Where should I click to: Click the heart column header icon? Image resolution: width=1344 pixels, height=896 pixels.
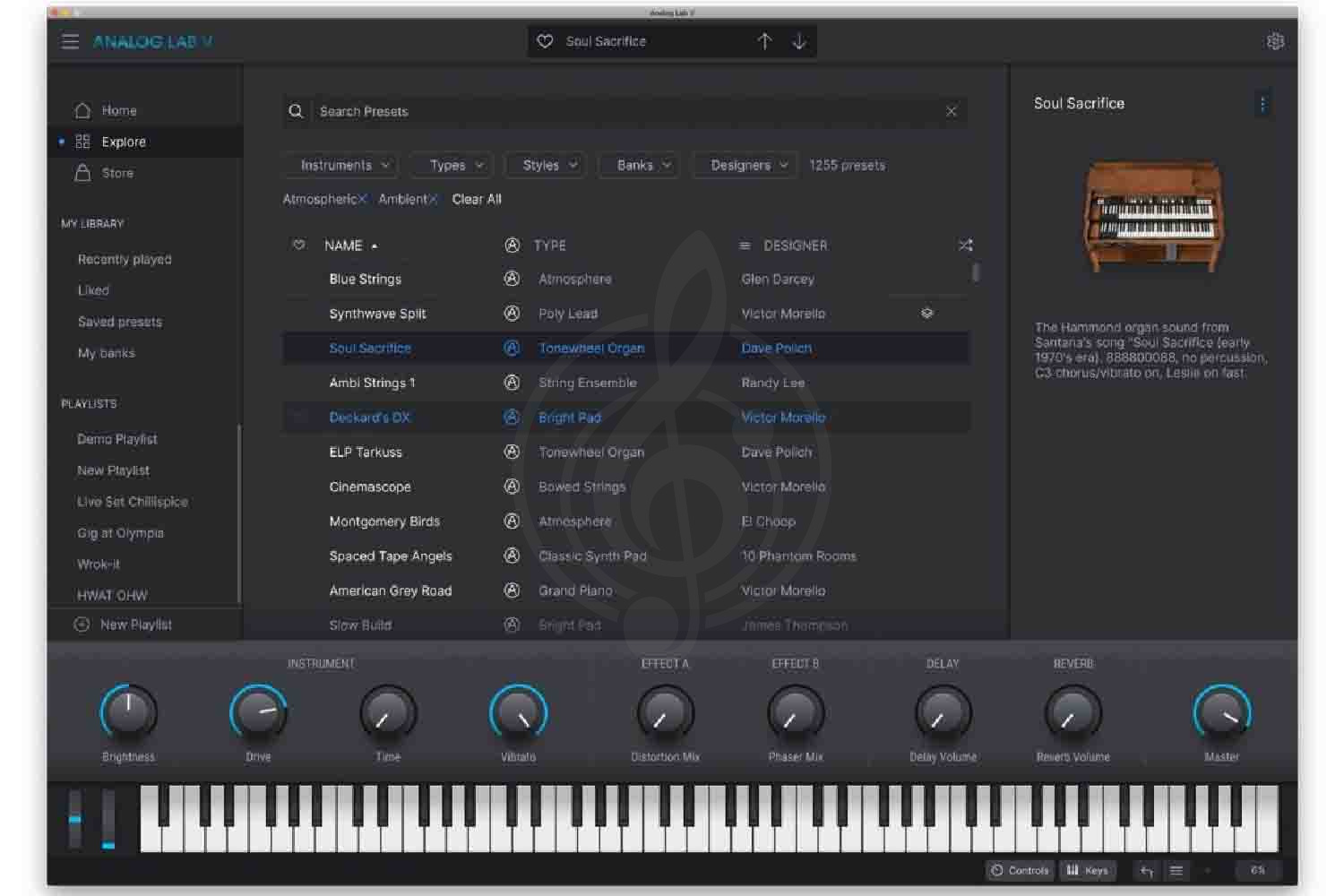click(x=299, y=245)
